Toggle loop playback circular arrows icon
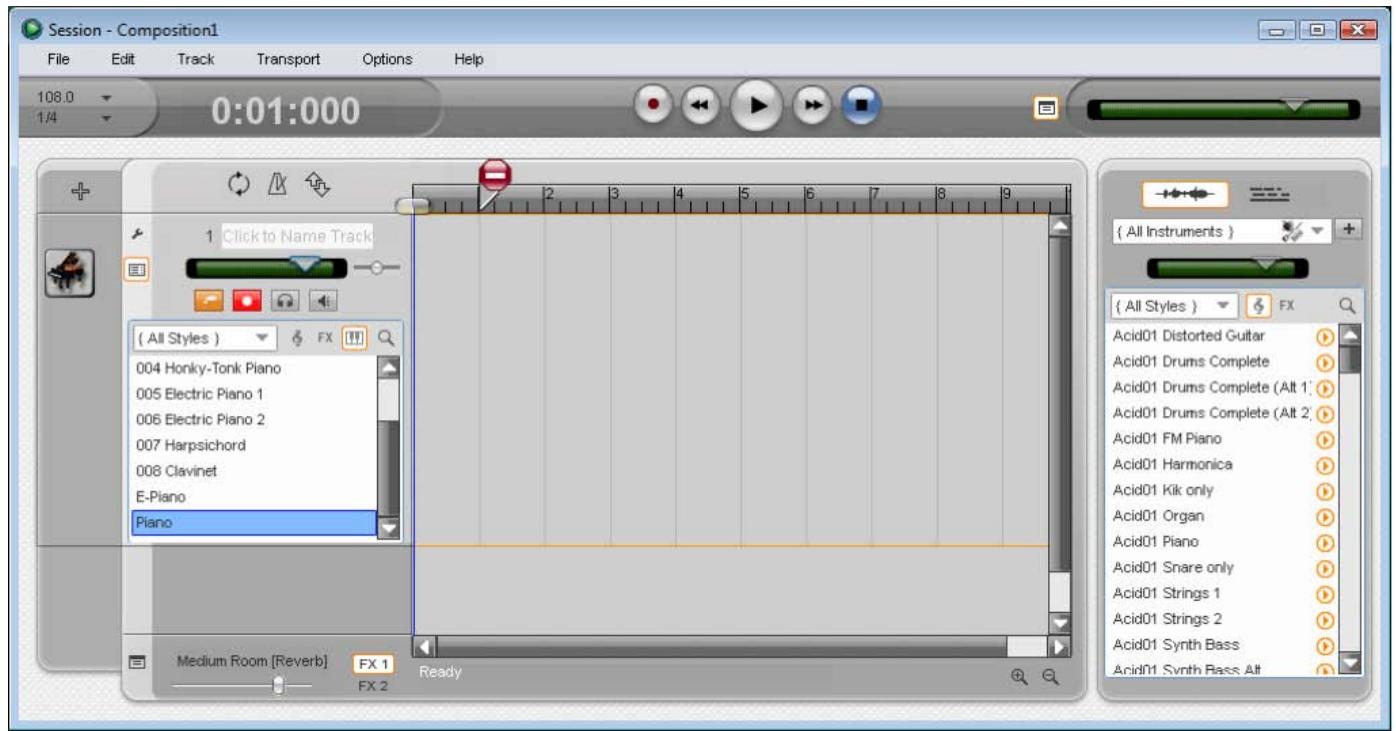 click(x=239, y=183)
